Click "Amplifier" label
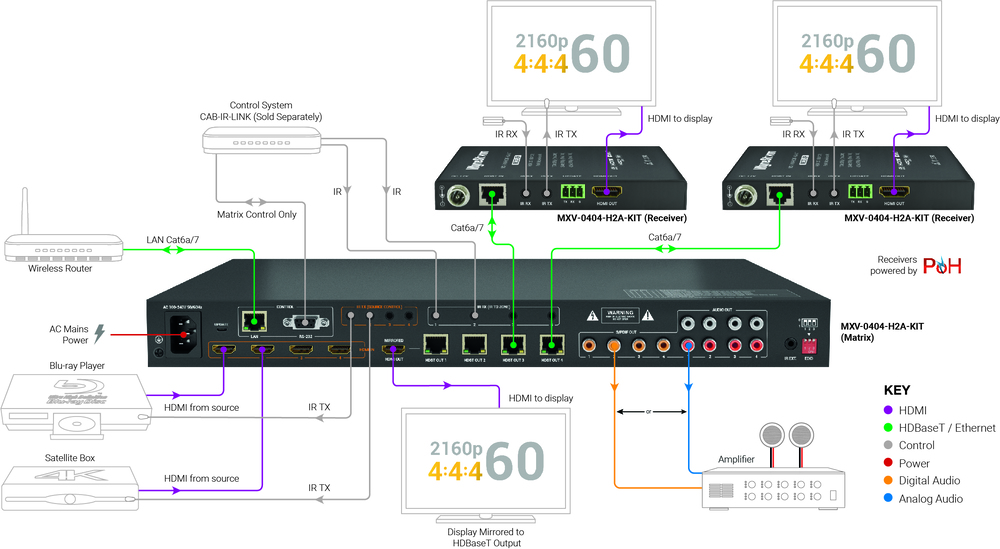 [736, 459]
